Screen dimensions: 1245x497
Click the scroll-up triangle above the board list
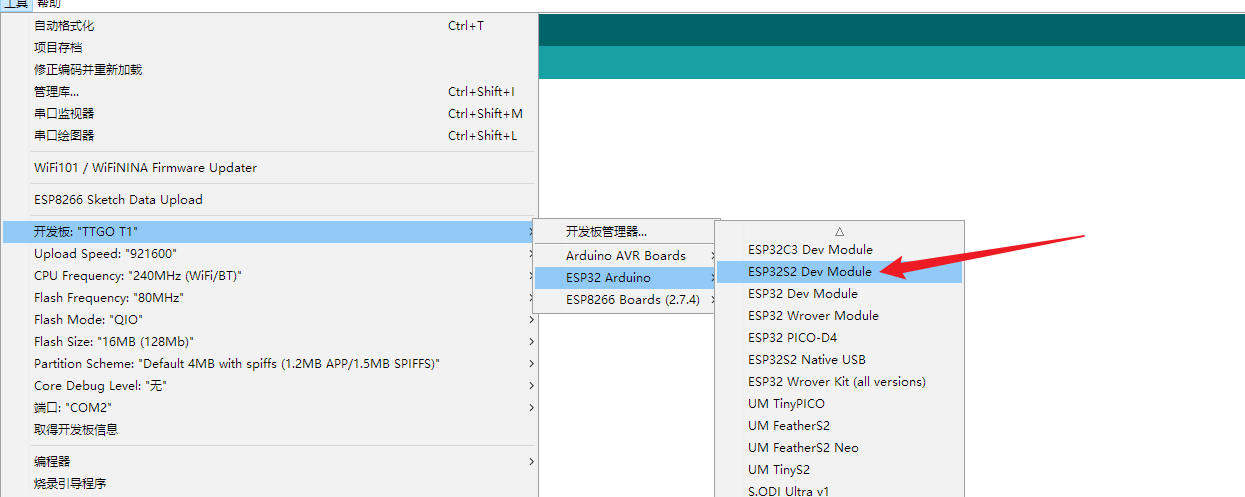tap(840, 231)
